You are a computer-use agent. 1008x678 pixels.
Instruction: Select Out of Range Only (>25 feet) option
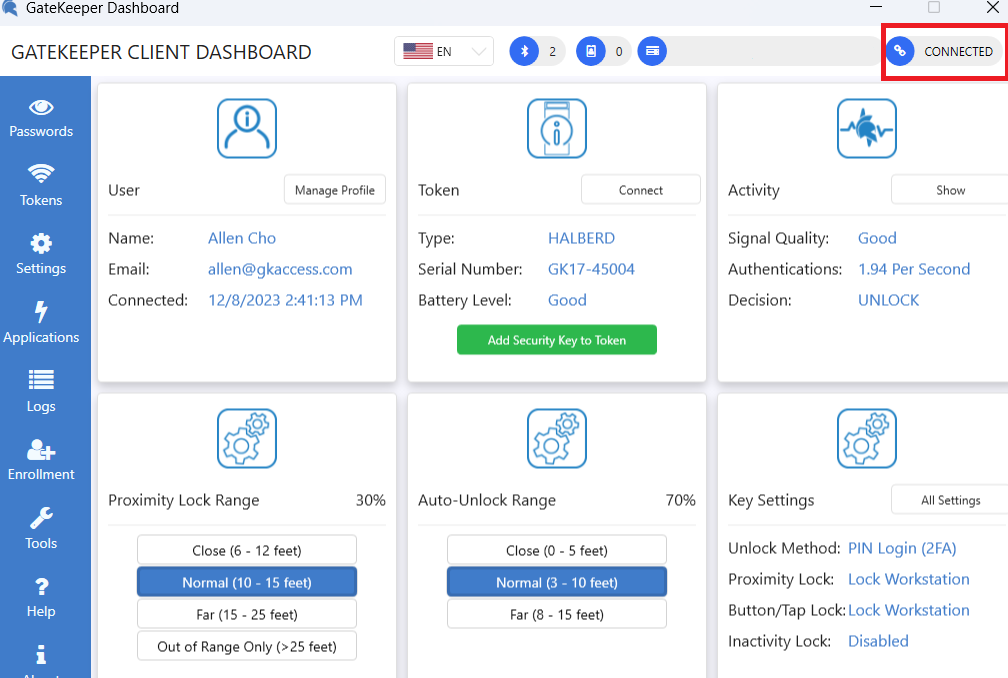click(246, 646)
